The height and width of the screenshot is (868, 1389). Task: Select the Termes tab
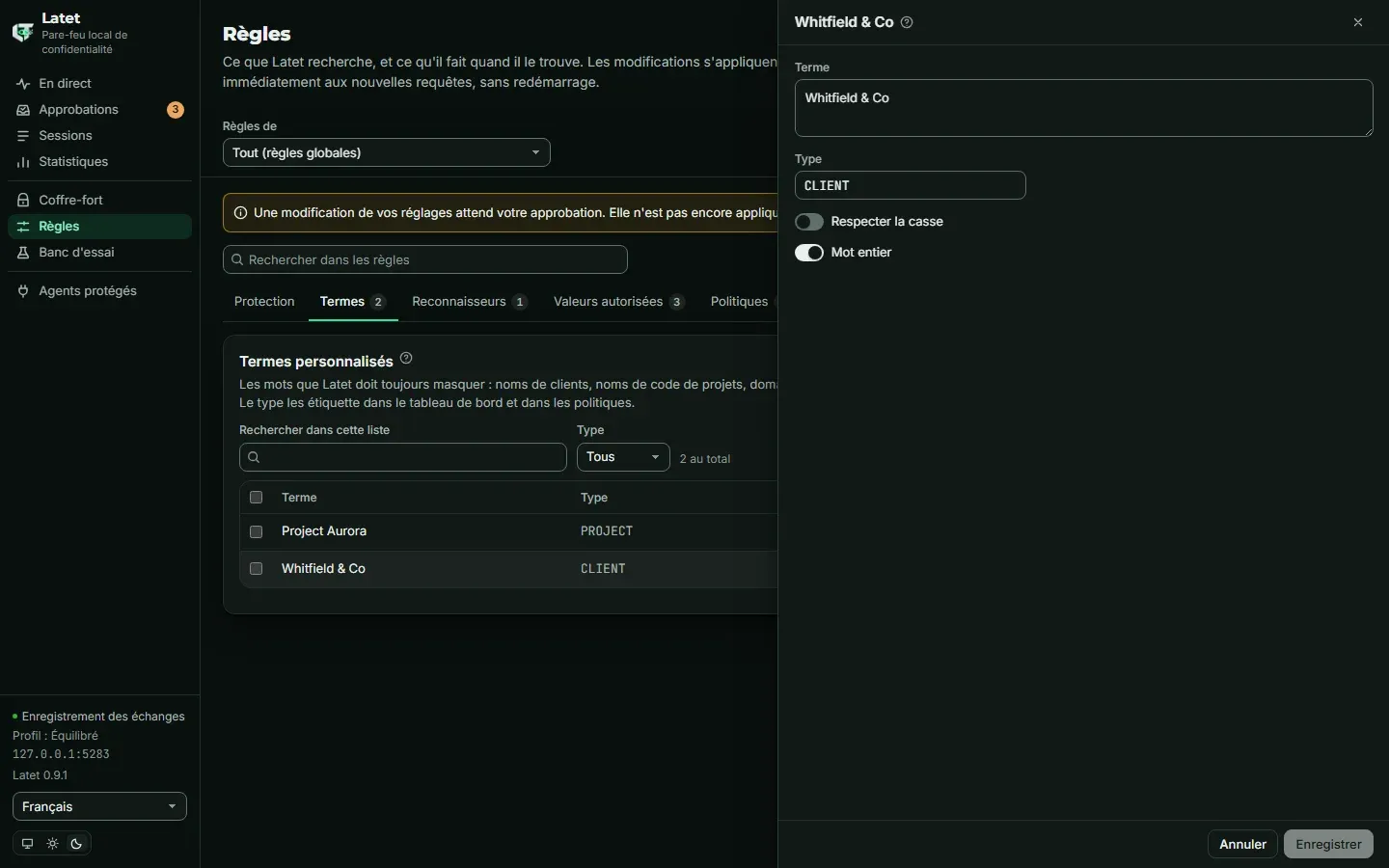353,302
